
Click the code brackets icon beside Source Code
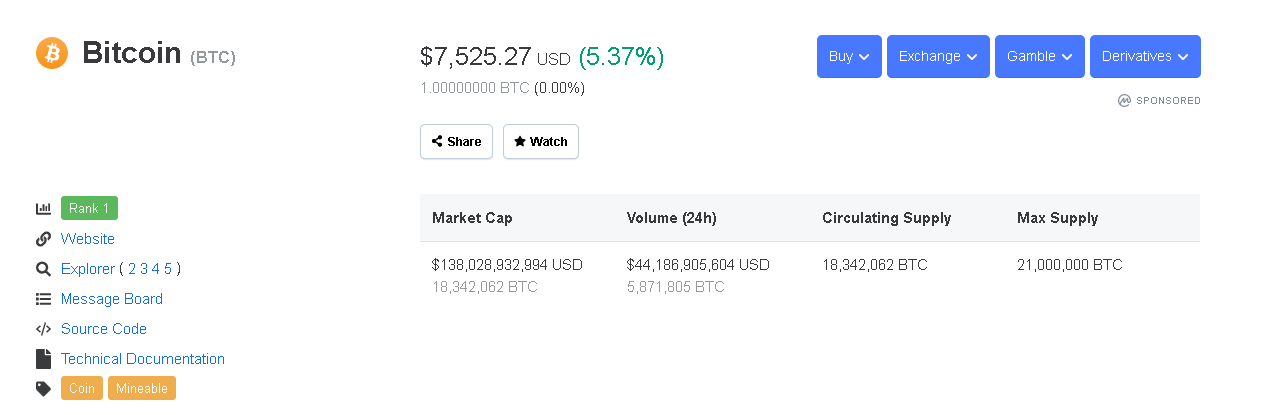[43, 329]
